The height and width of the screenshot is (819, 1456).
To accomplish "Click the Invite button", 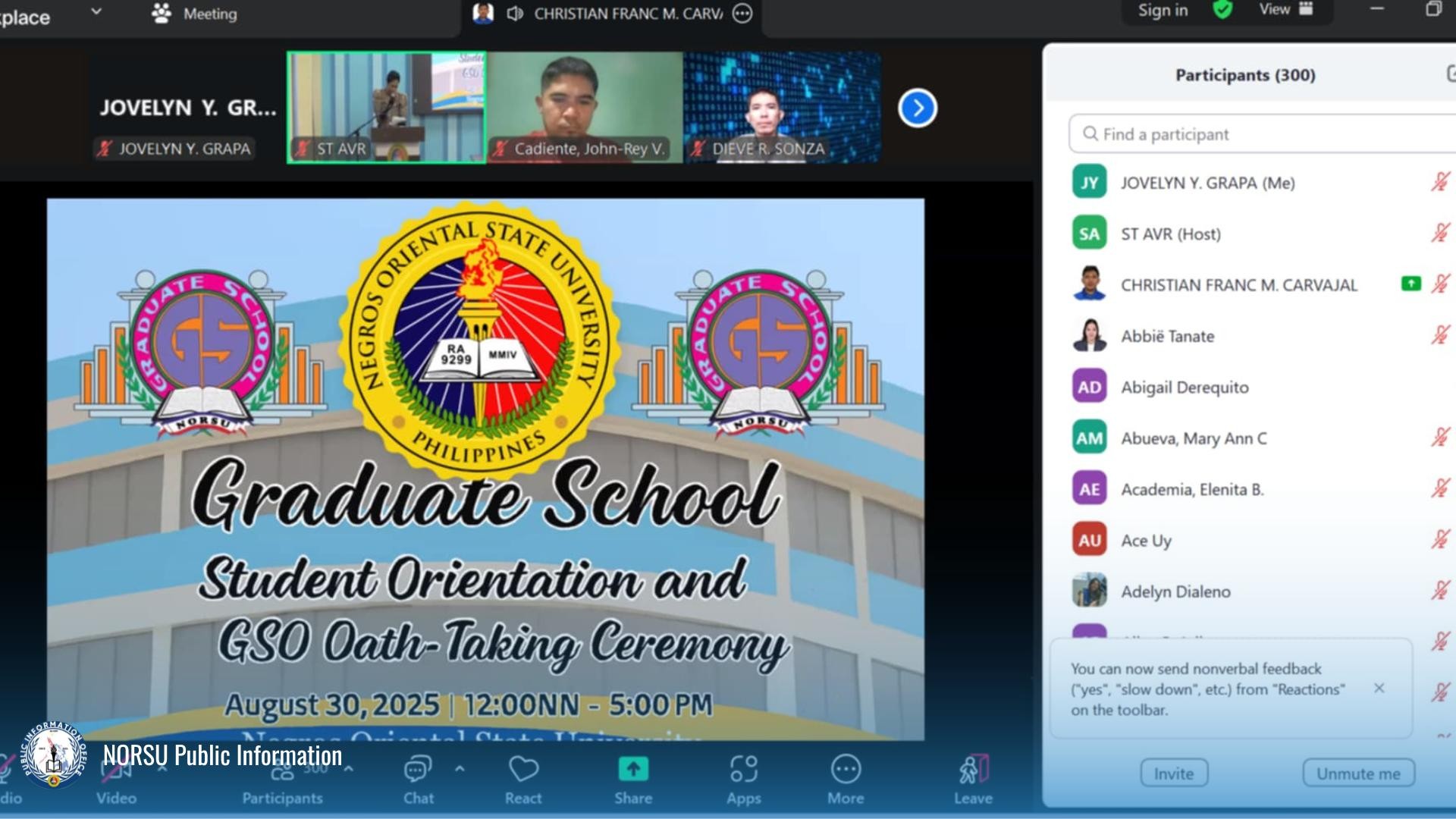I will pyautogui.click(x=1174, y=773).
